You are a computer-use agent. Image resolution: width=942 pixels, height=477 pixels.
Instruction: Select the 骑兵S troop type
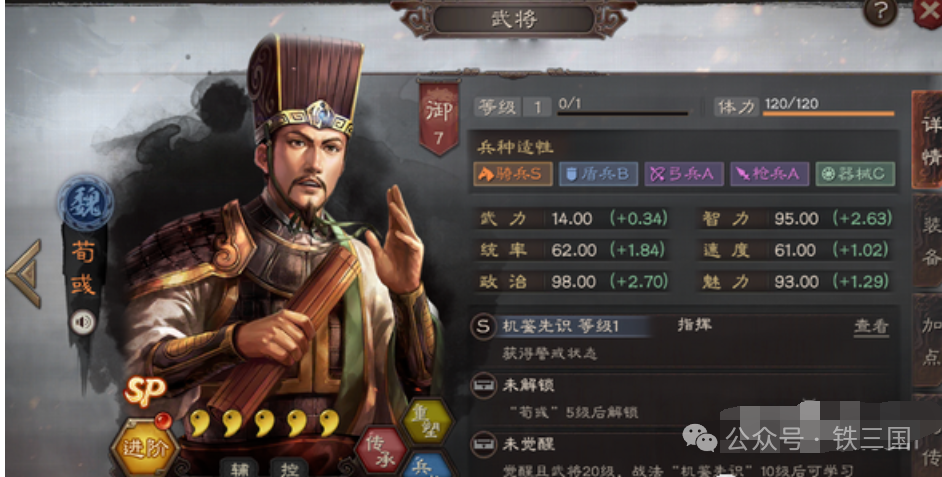513,174
